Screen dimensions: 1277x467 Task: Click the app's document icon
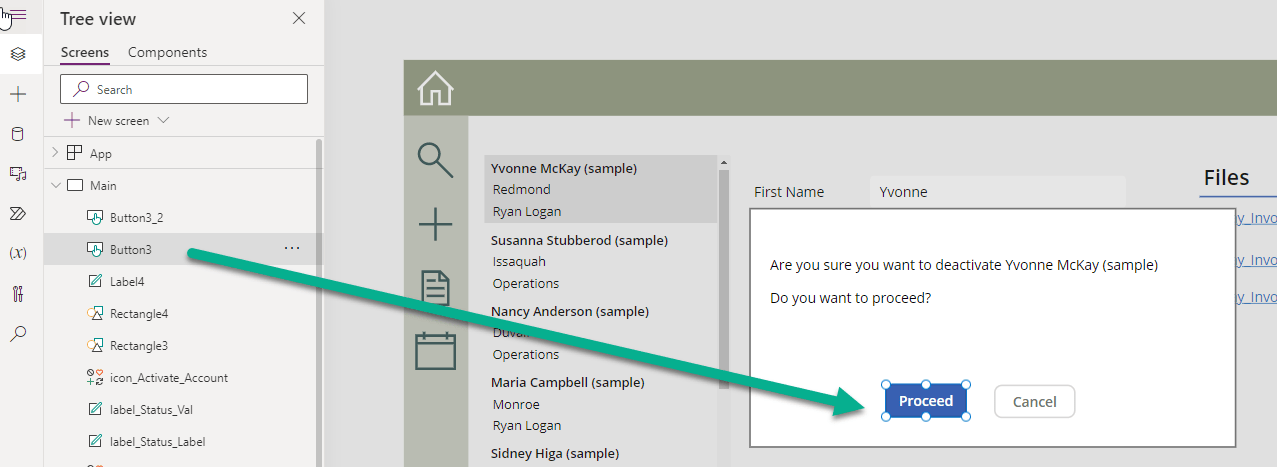pos(435,289)
